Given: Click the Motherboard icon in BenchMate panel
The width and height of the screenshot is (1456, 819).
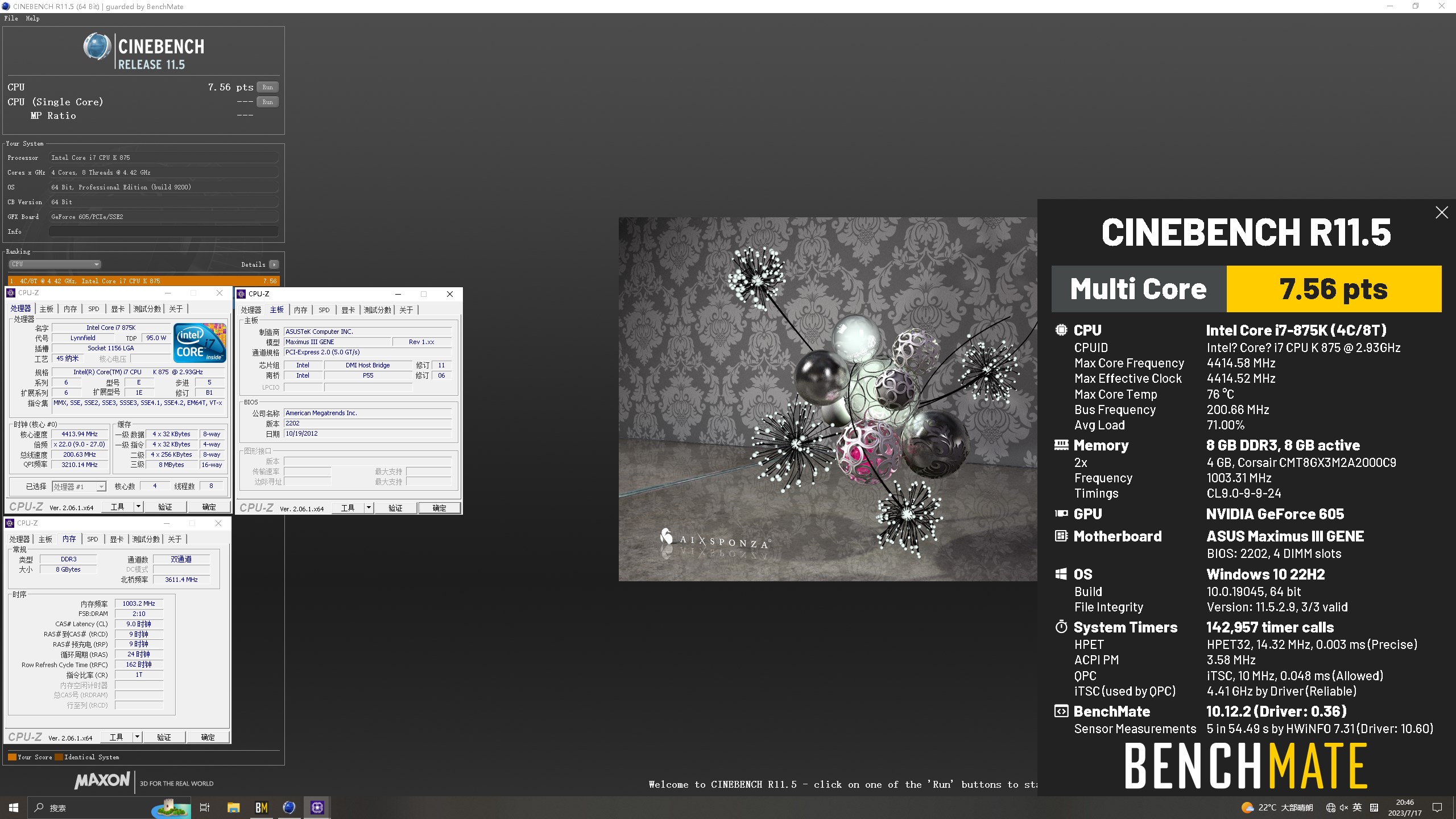Looking at the screenshot, I should (1061, 536).
